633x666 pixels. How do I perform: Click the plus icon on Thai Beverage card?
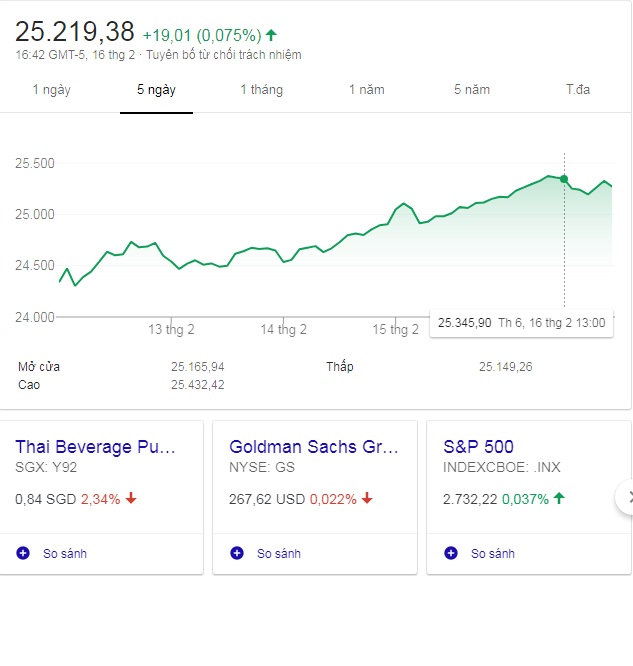[23, 553]
